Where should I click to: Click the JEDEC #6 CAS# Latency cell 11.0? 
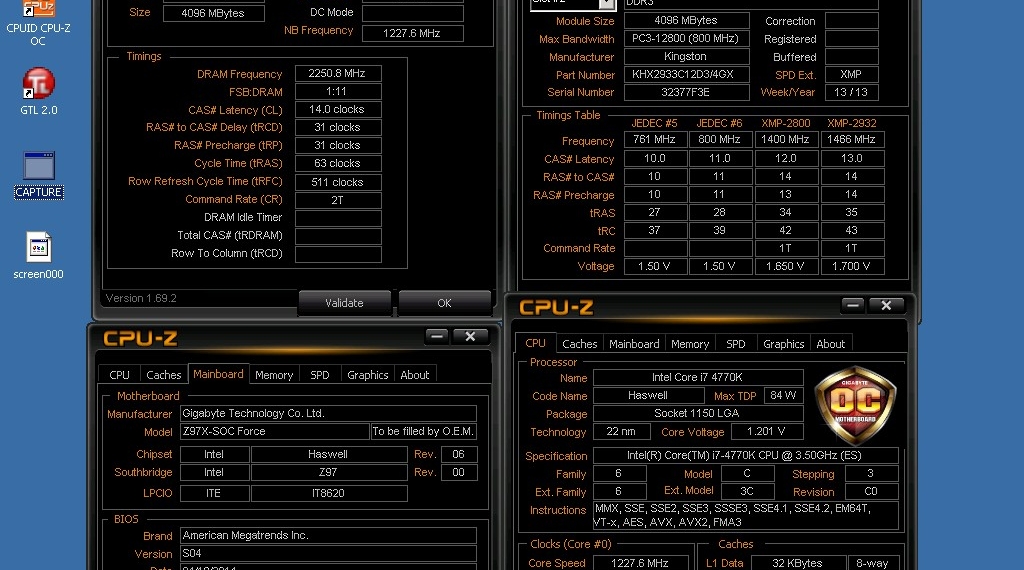(x=720, y=158)
